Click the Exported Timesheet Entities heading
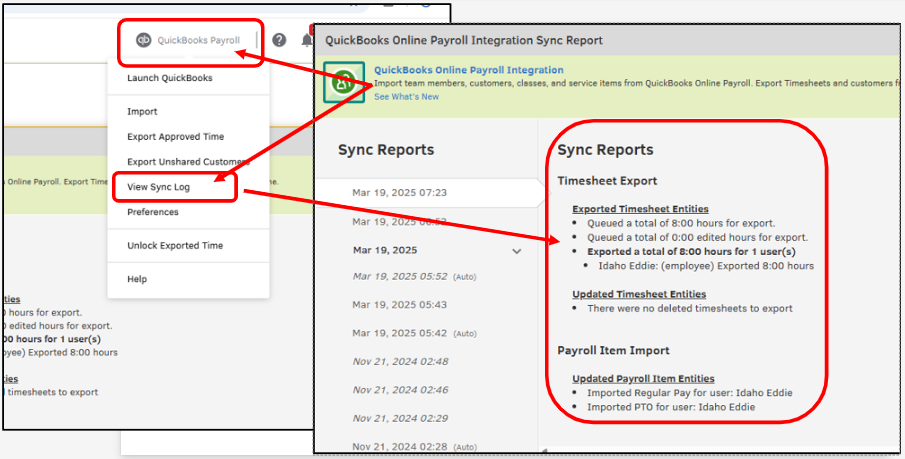905x459 pixels. (640, 209)
